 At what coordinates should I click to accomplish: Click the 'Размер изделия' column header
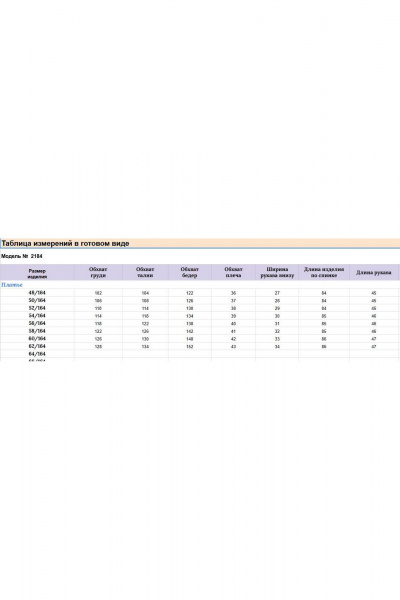click(x=37, y=273)
